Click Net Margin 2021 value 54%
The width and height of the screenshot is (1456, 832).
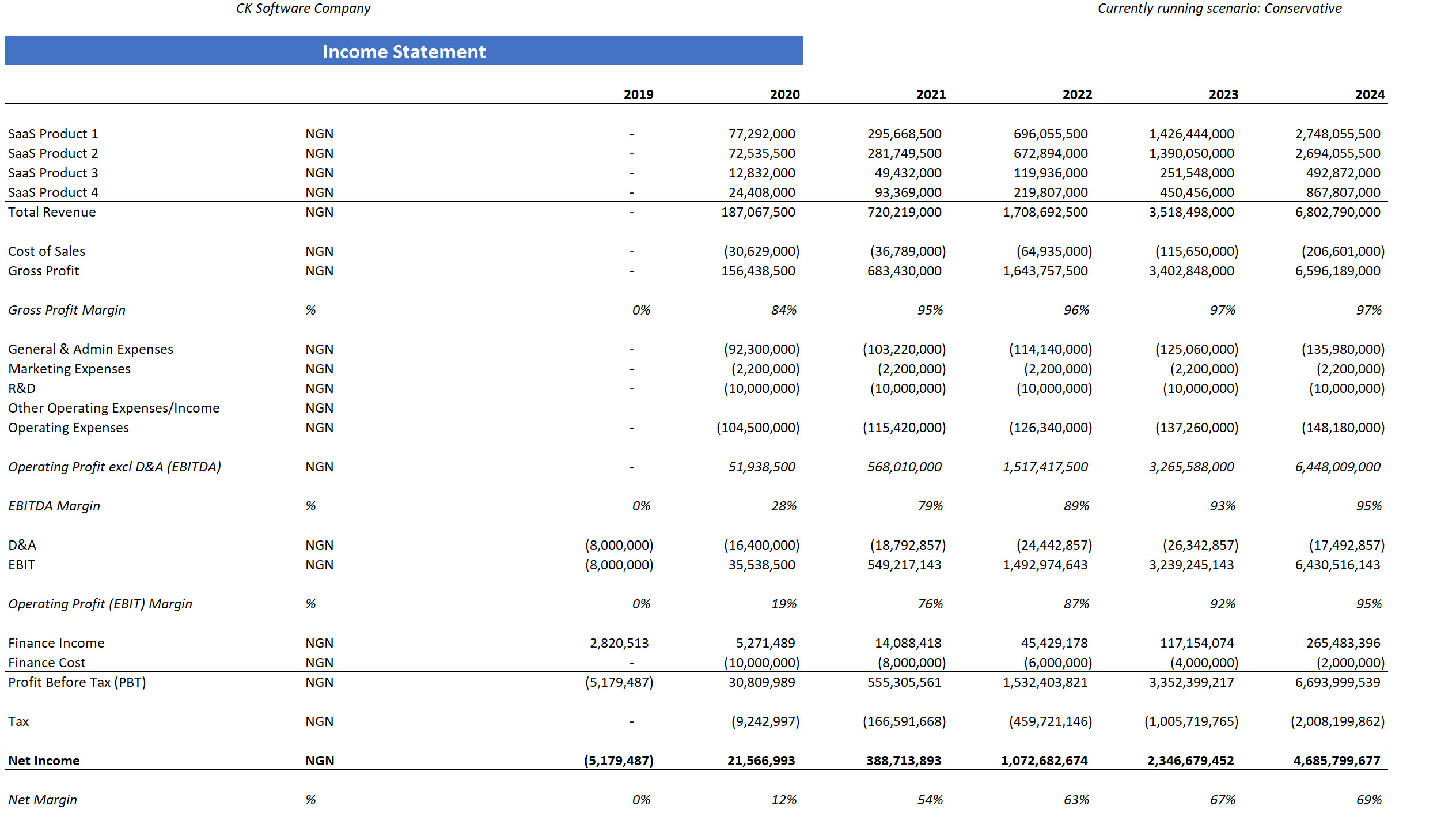click(930, 800)
